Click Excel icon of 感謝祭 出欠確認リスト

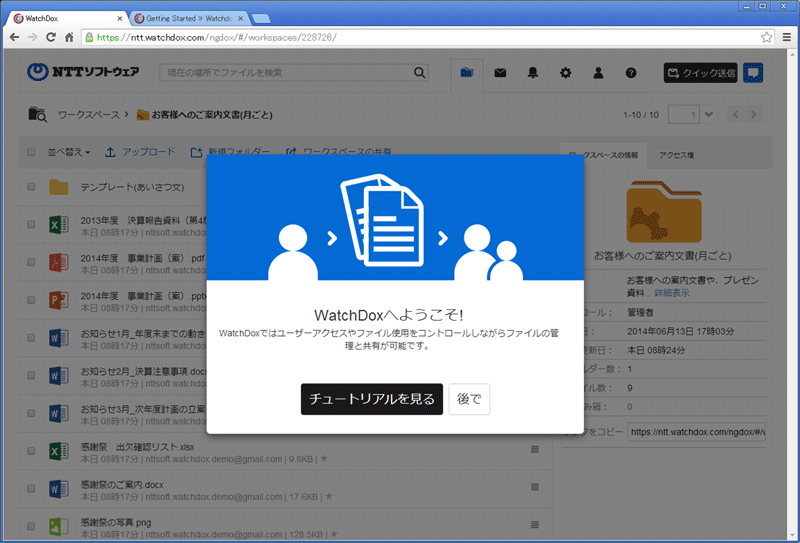59,451
